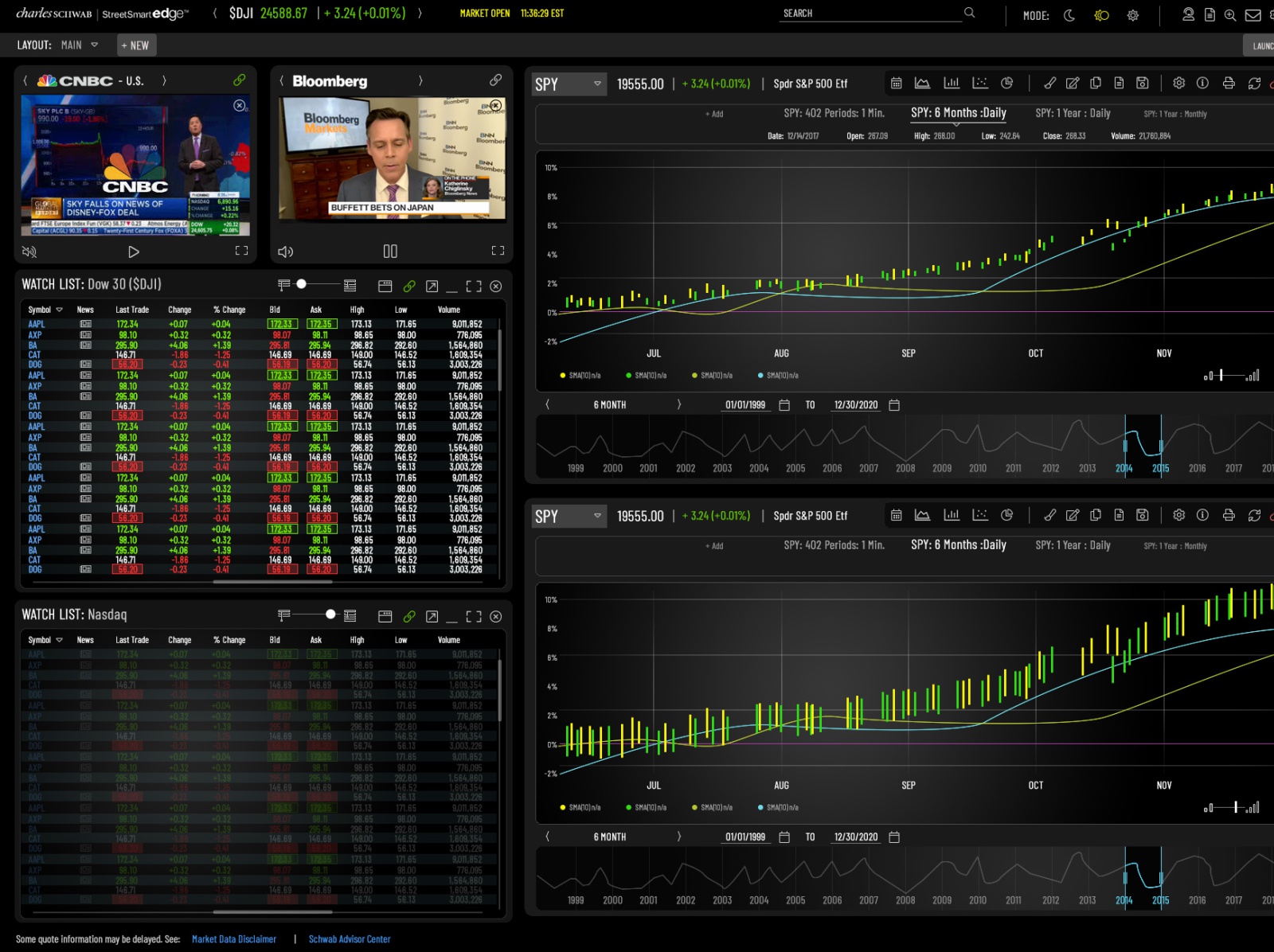
Task: Unmute the CNBC video audio
Action: (29, 252)
